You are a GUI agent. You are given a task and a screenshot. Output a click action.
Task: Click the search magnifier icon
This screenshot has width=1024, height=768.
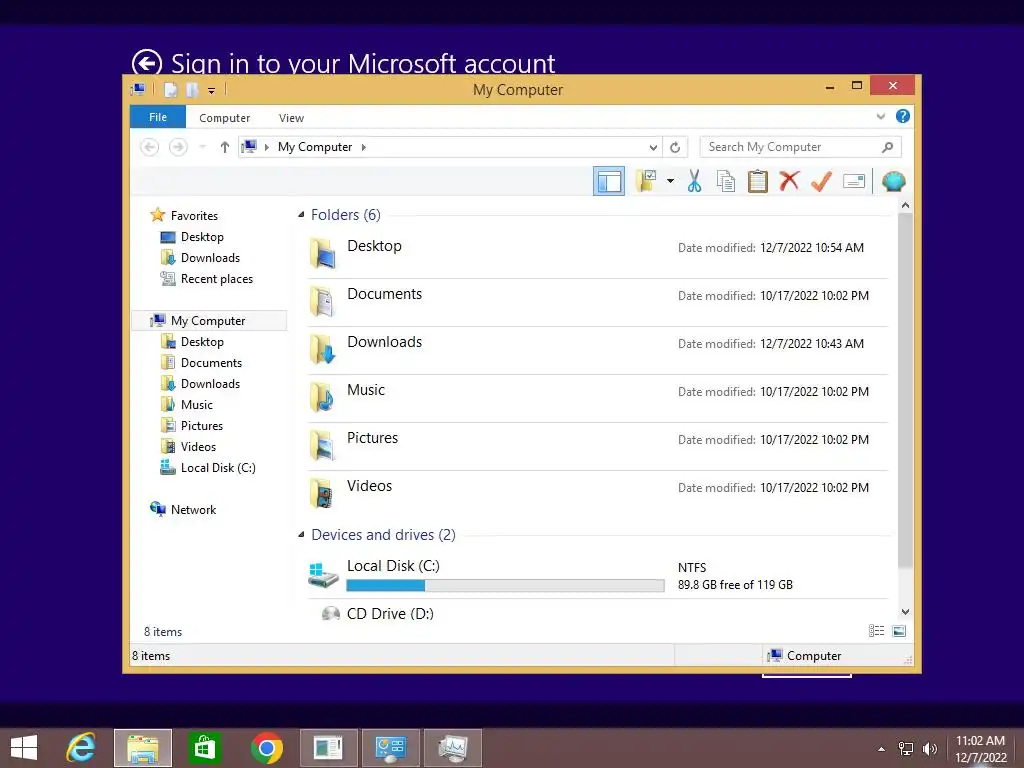[887, 147]
